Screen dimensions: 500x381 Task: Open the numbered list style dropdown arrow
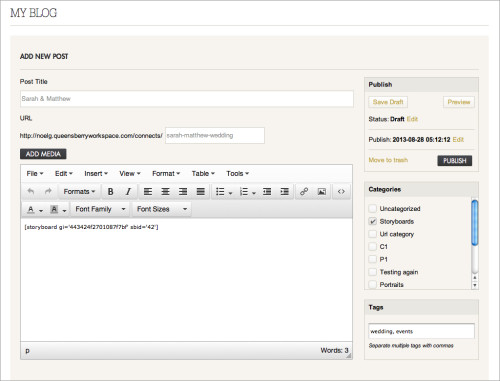click(254, 193)
